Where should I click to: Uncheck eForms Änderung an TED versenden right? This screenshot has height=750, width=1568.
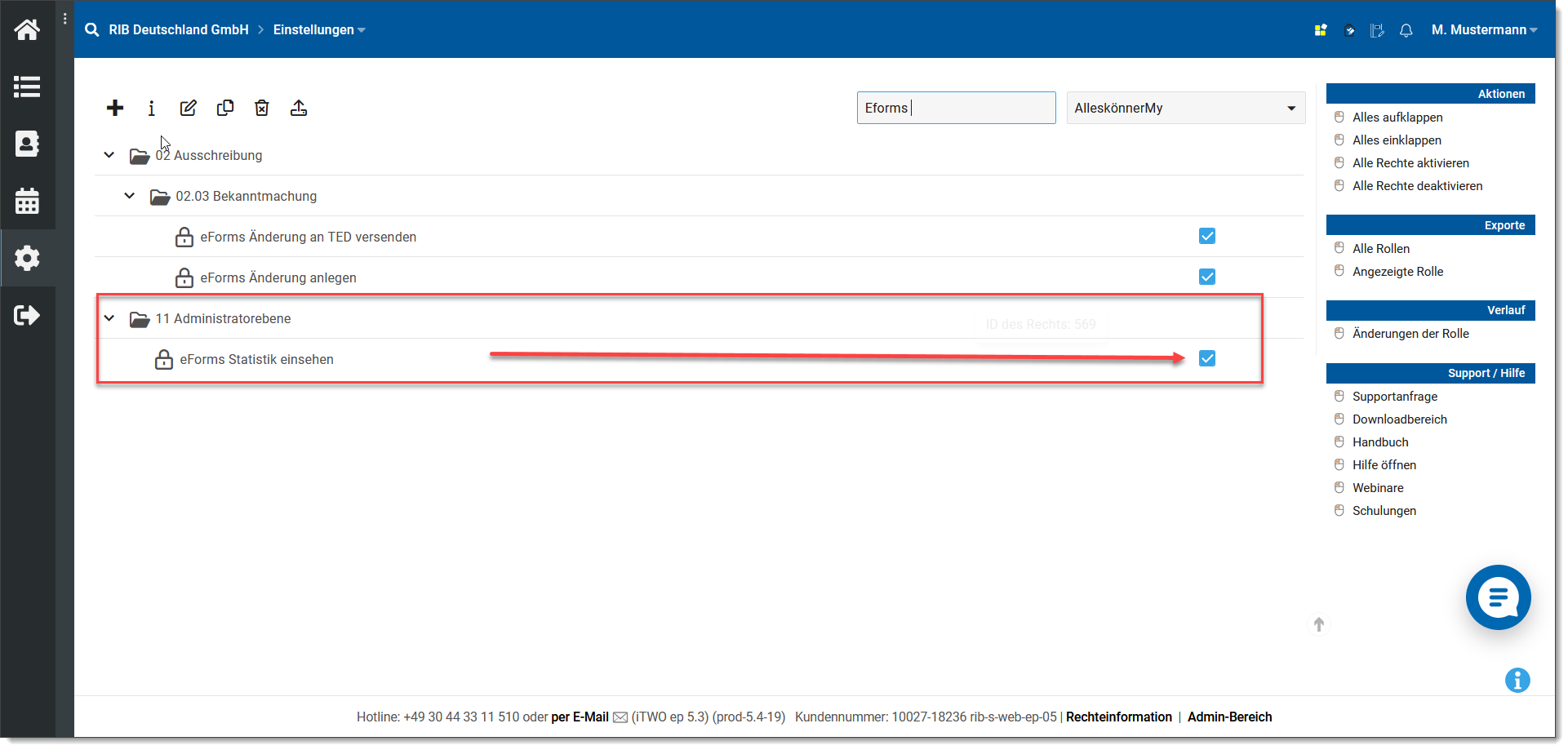1207,236
